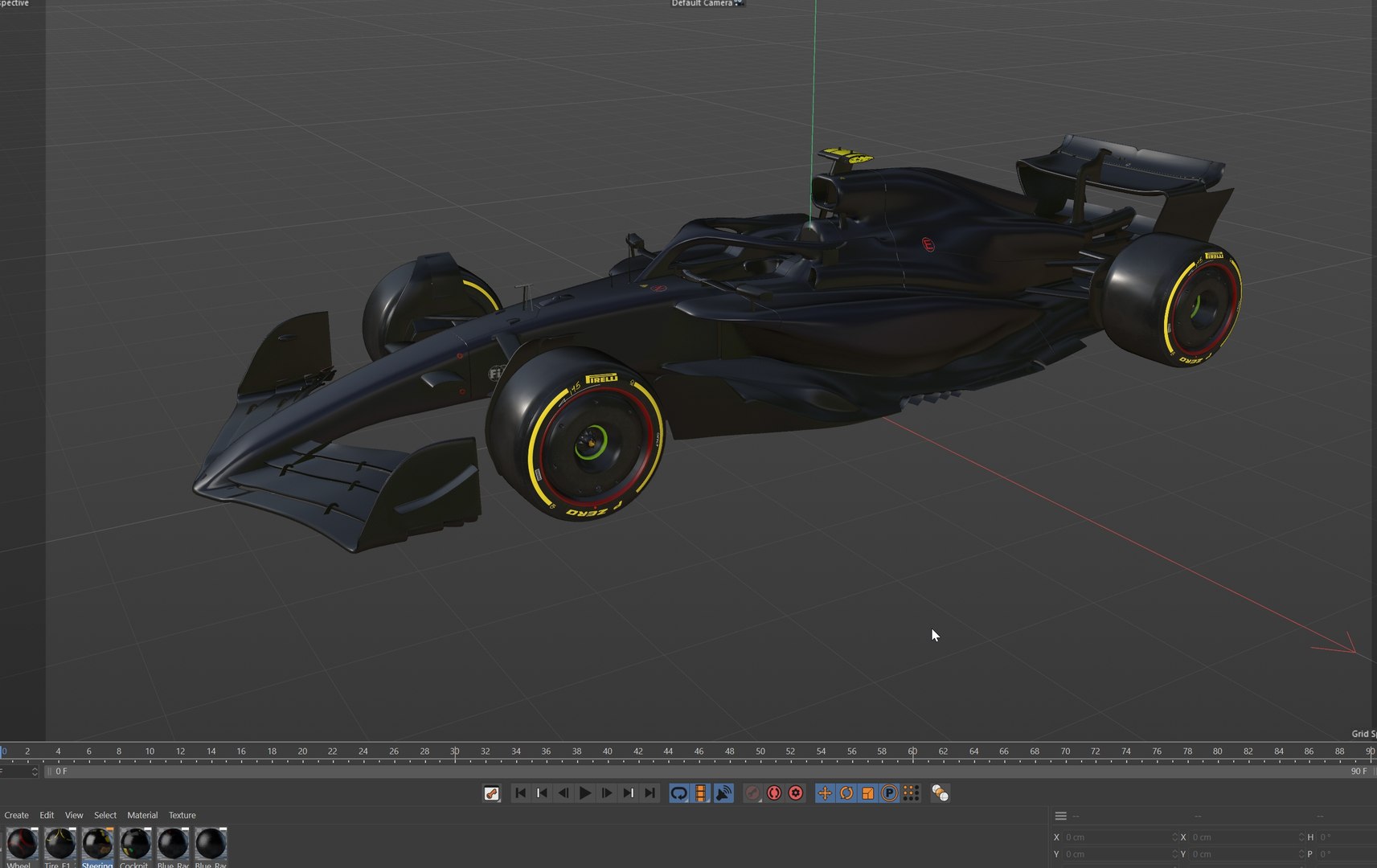The width and height of the screenshot is (1377, 868).
Task: Toggle sound during playback
Action: pyautogui.click(x=723, y=793)
